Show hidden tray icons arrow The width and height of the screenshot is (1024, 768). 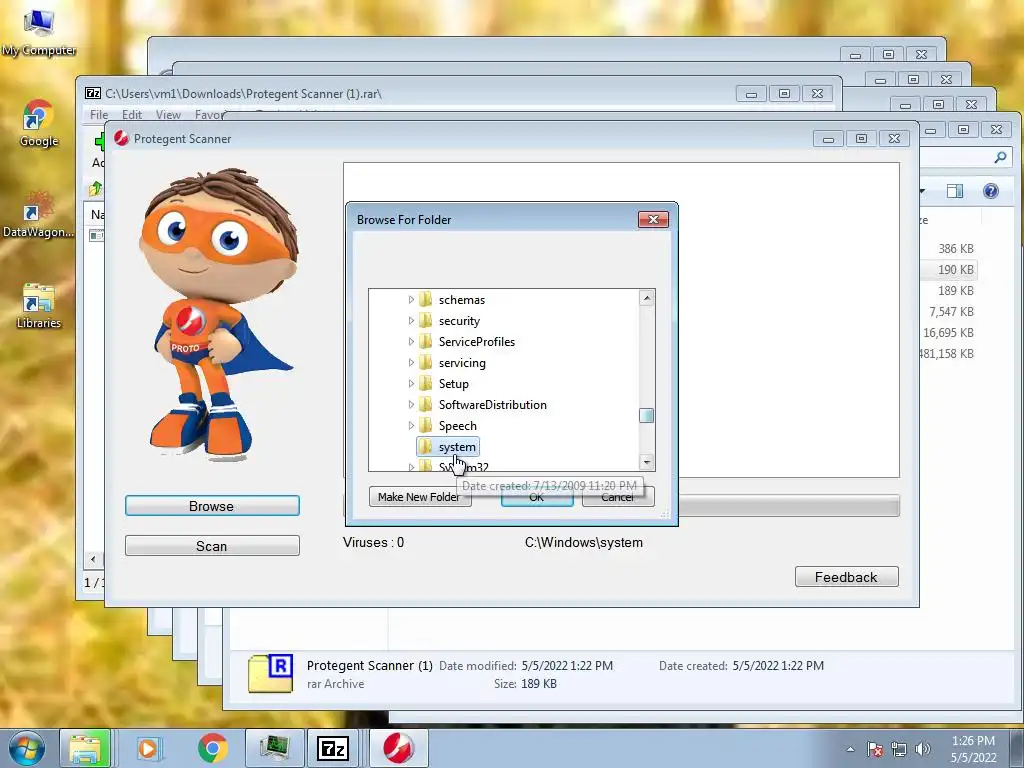(x=850, y=749)
